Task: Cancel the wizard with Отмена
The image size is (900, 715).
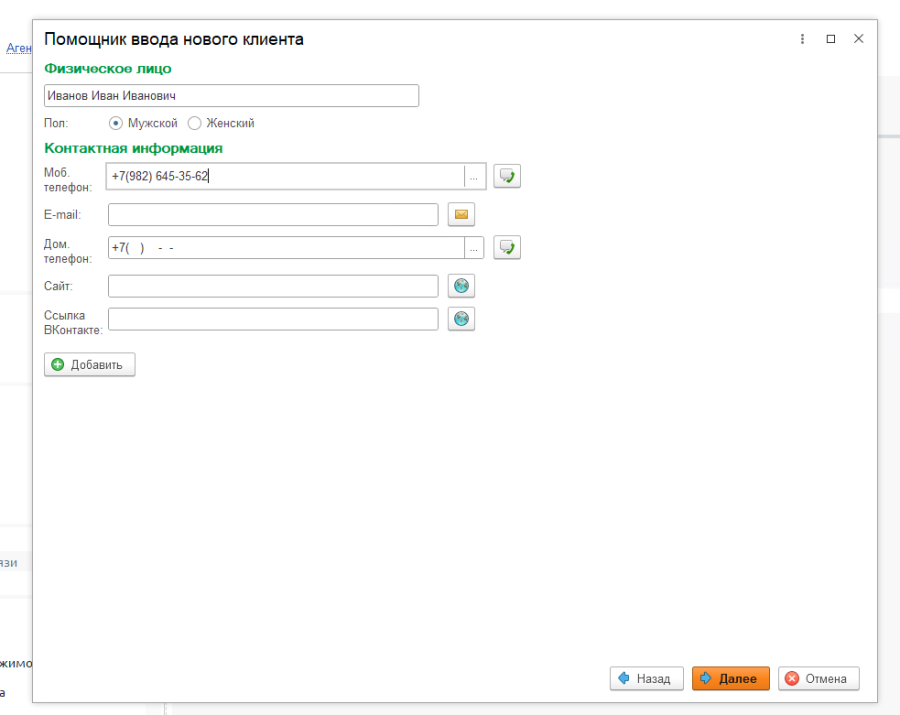Action: (818, 678)
